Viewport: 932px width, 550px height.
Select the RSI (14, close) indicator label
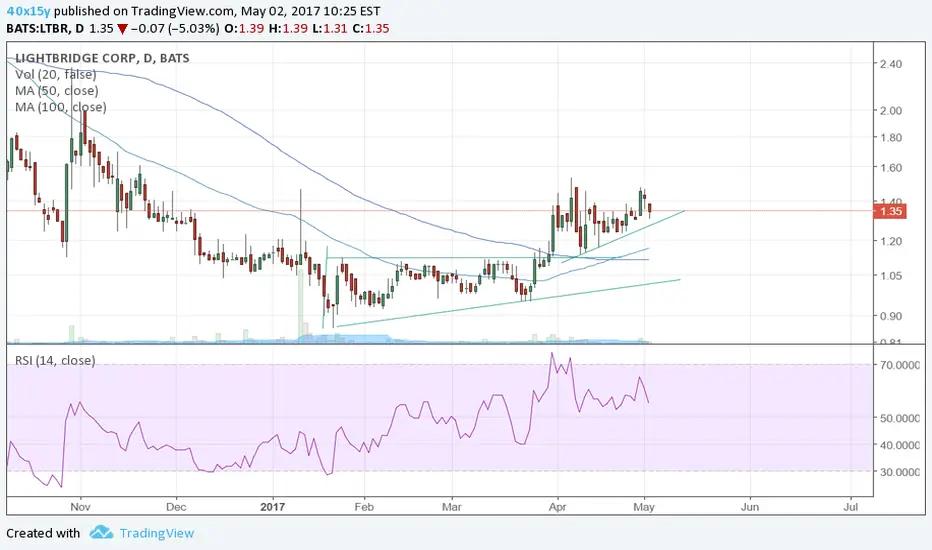coord(55,360)
